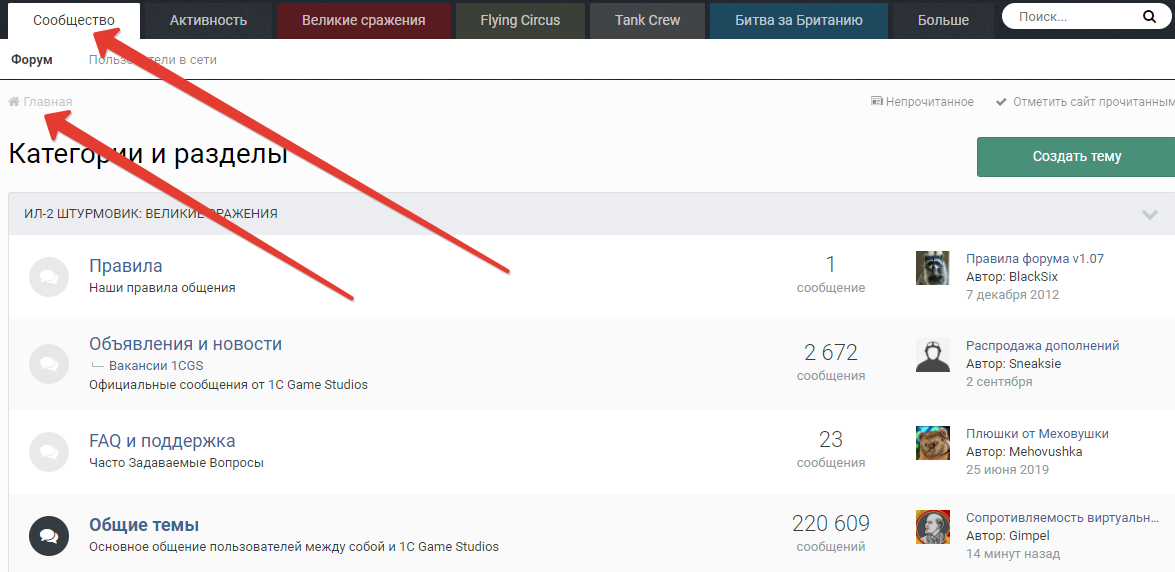
Task: Open the Вакансии 1CGS subforum link
Action: [155, 366]
